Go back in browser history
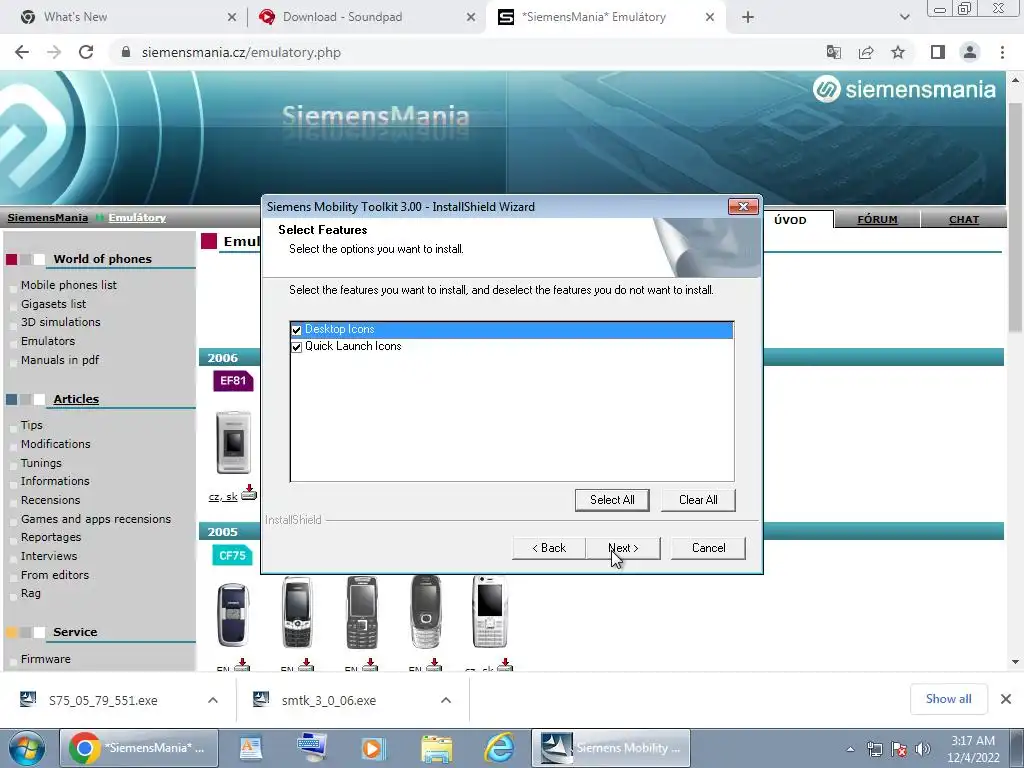This screenshot has height=768, width=1024. pos(22,52)
